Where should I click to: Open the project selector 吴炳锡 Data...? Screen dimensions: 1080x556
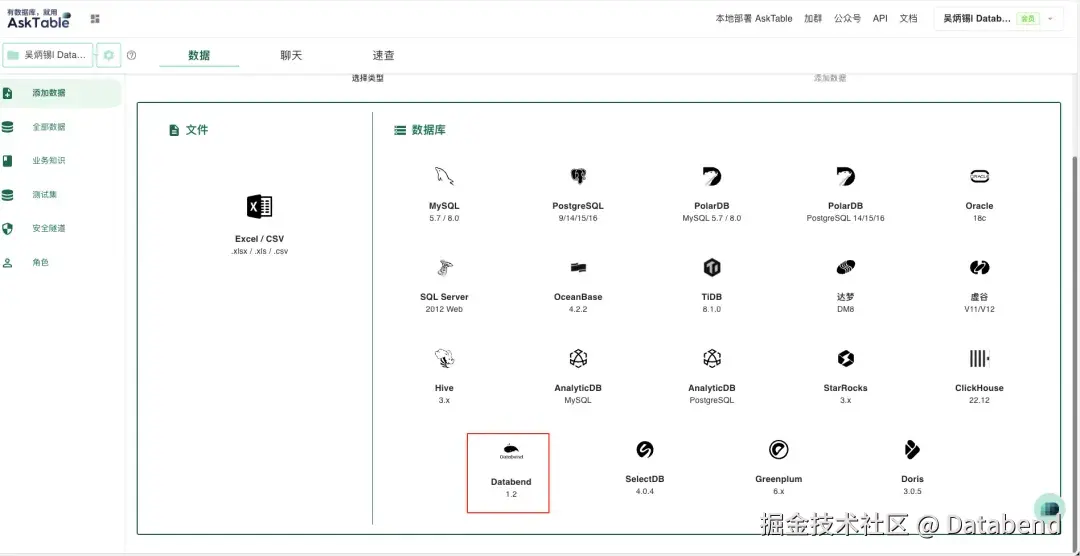pos(48,55)
